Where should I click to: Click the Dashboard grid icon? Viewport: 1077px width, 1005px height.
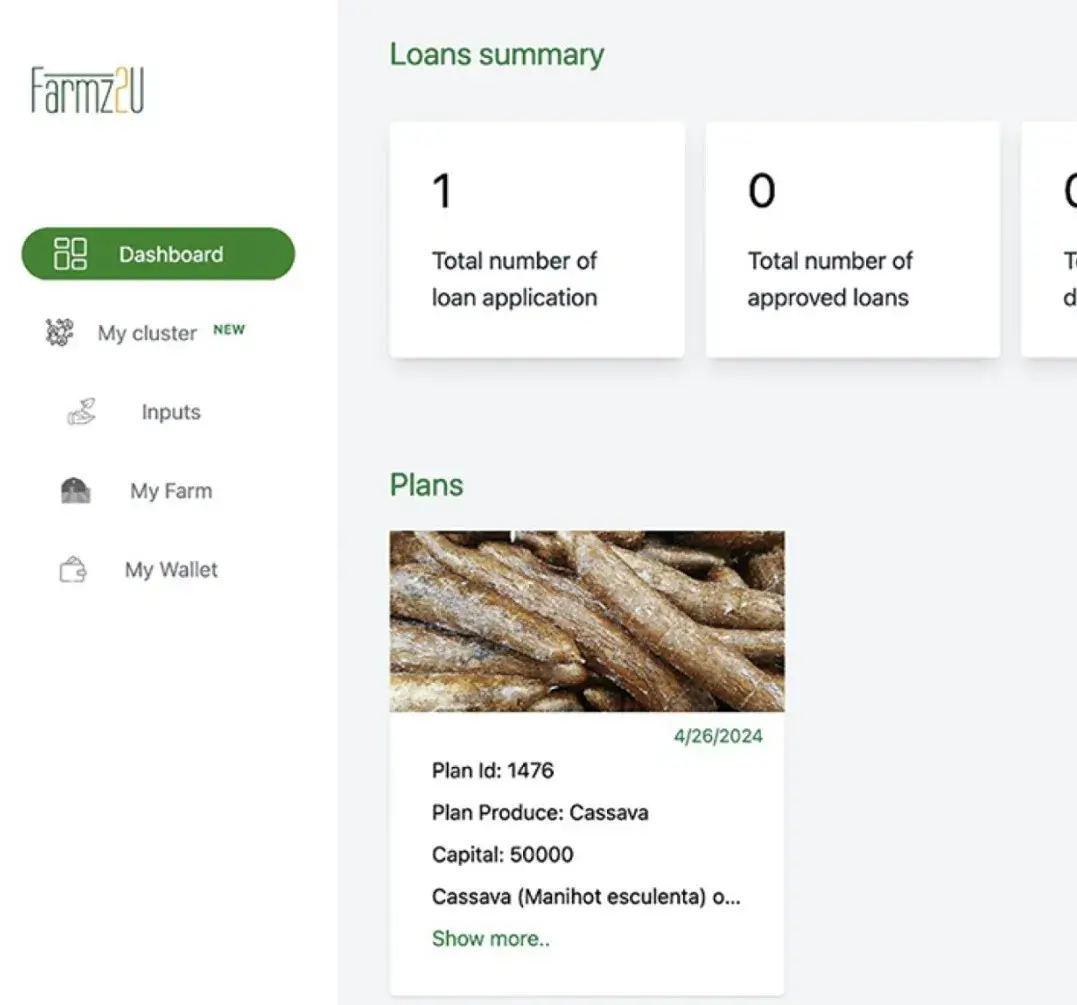coord(71,254)
